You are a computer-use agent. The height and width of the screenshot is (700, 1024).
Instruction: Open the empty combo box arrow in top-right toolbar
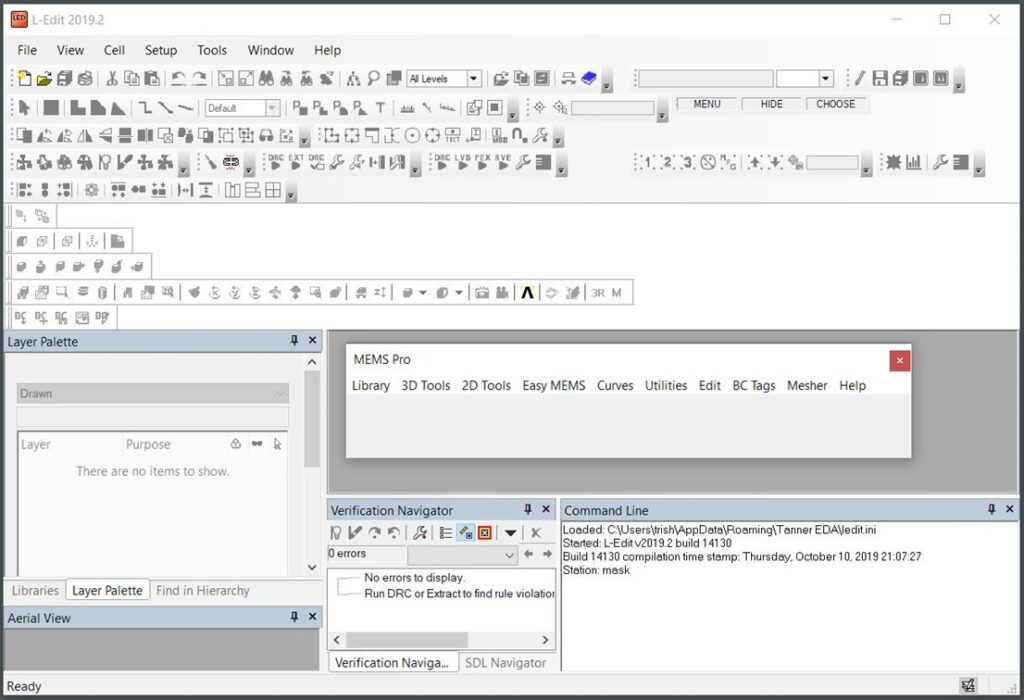[x=826, y=78]
